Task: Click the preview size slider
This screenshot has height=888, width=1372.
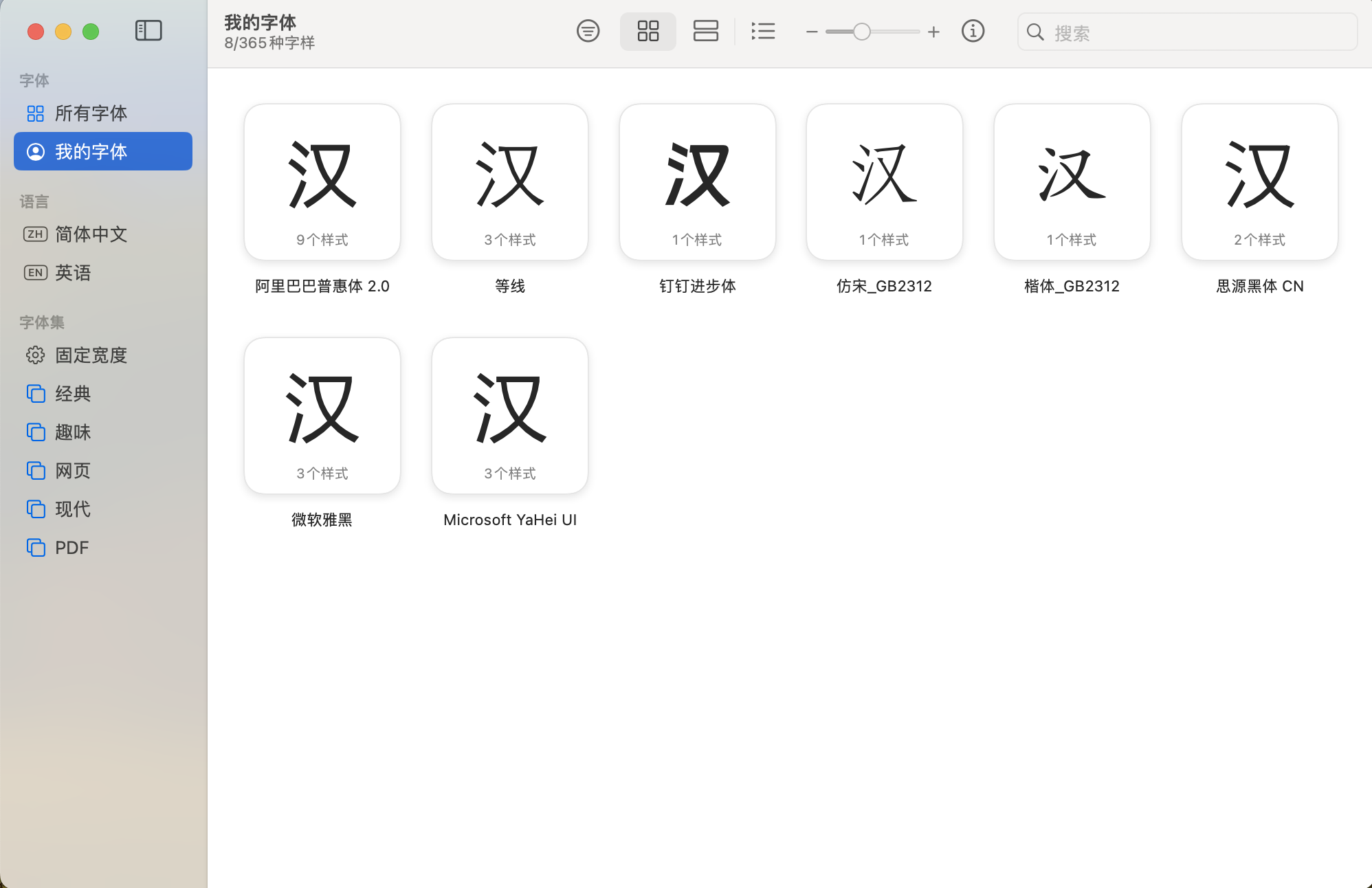Action: tap(872, 32)
